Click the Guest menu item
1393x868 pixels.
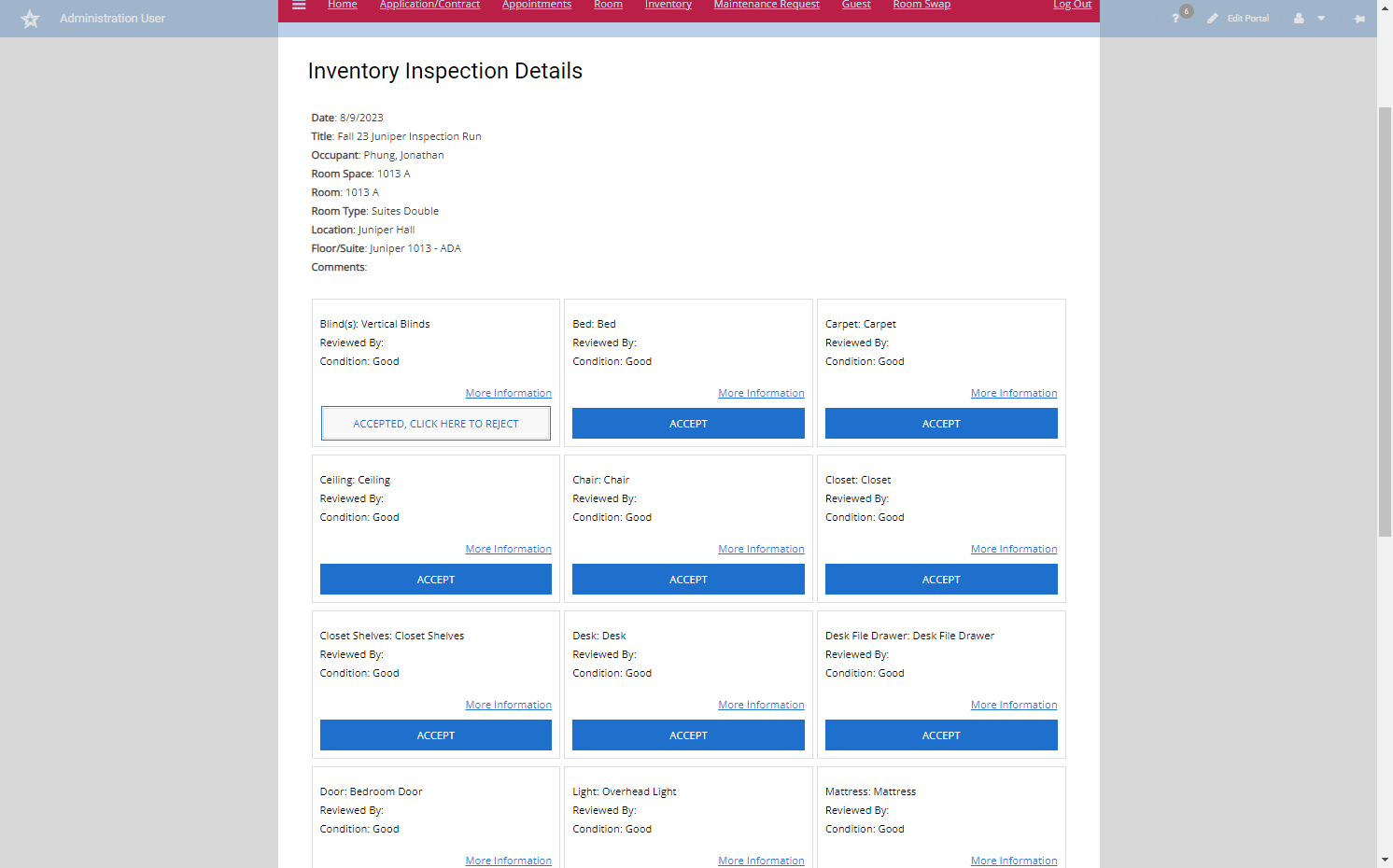click(856, 5)
